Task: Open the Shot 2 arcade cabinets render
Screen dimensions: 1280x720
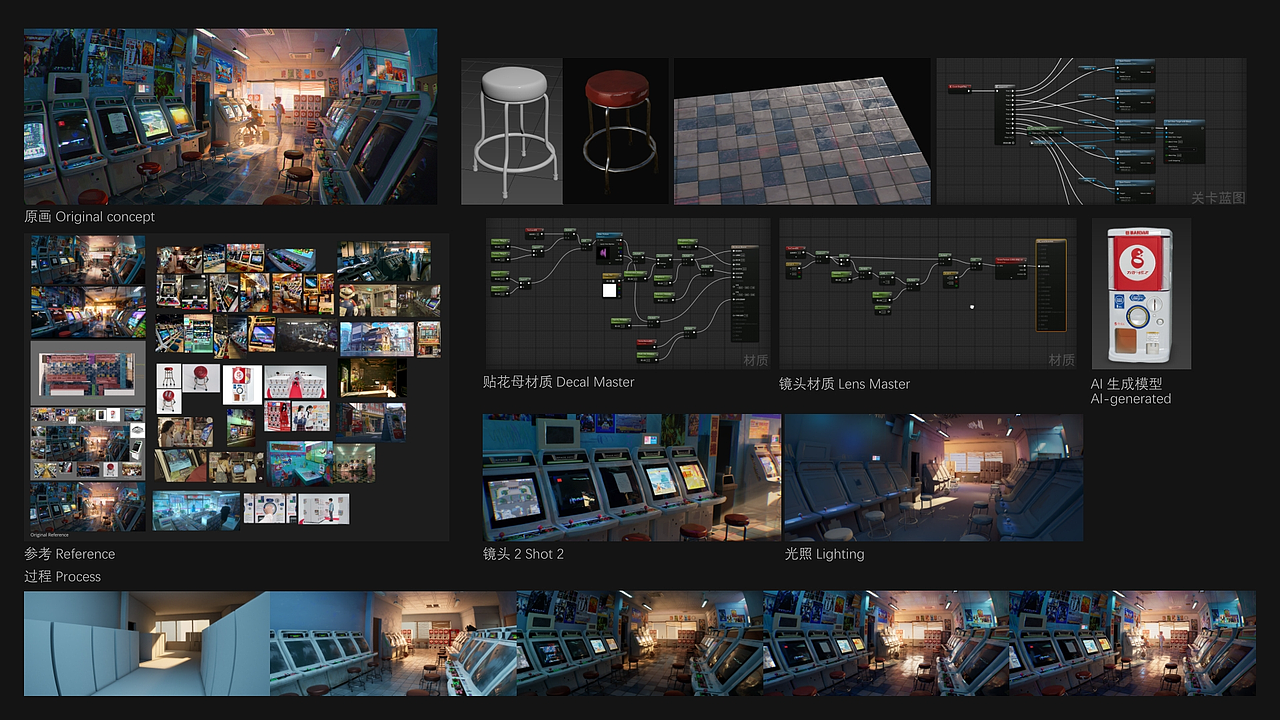Action: [632, 477]
